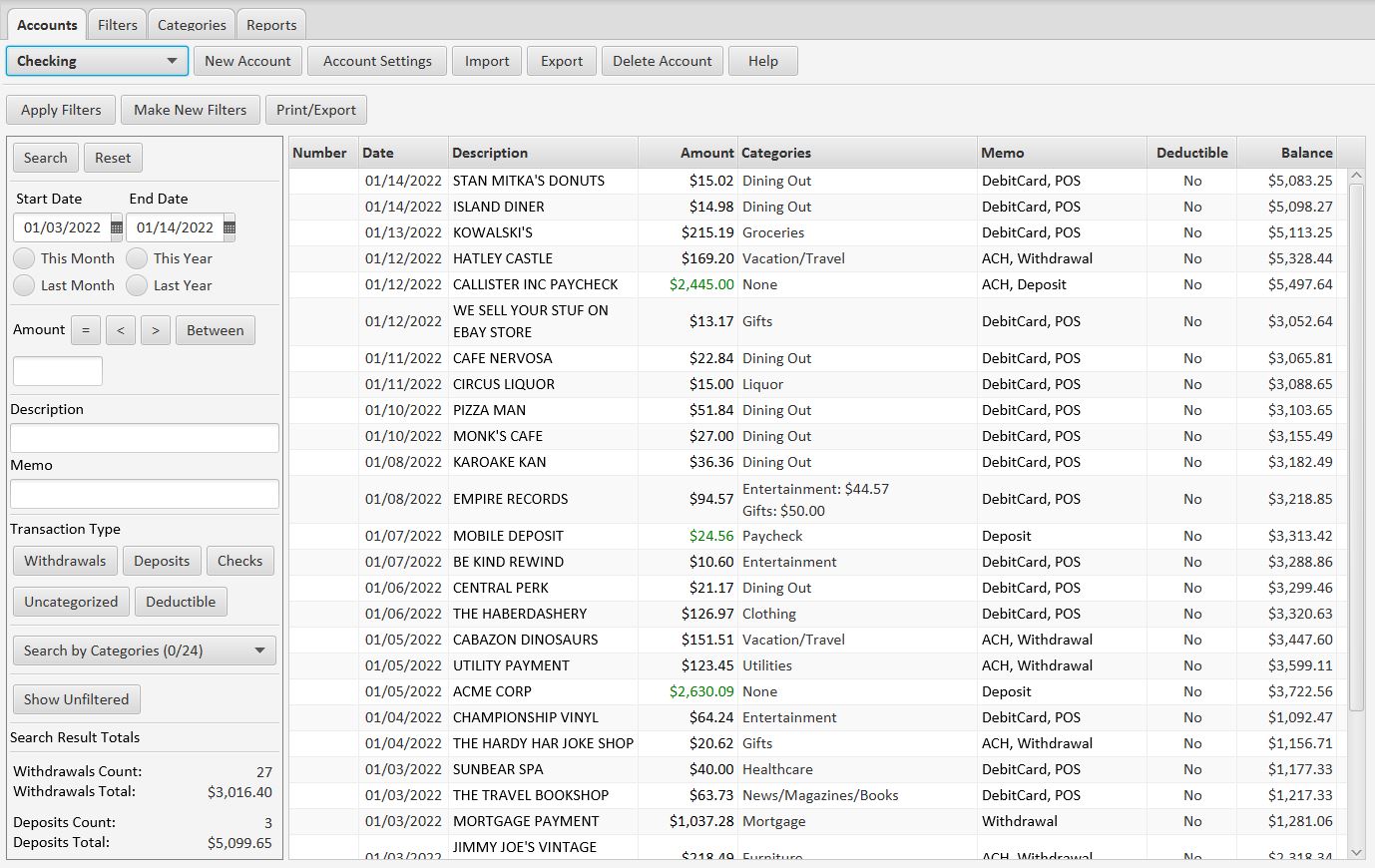Open the Checking account dropdown
The image size is (1375, 868).
(97, 61)
